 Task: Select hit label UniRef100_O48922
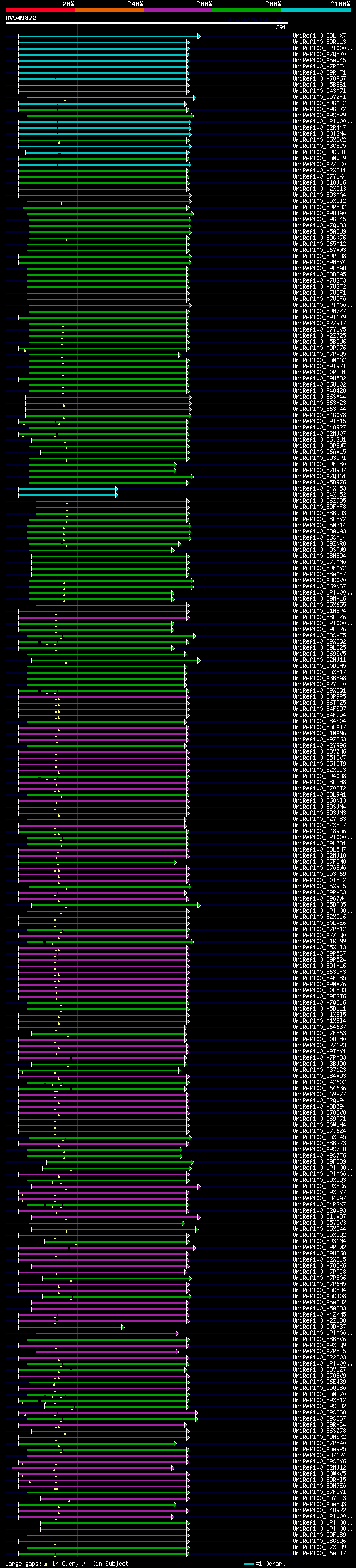click(x=319, y=1510)
